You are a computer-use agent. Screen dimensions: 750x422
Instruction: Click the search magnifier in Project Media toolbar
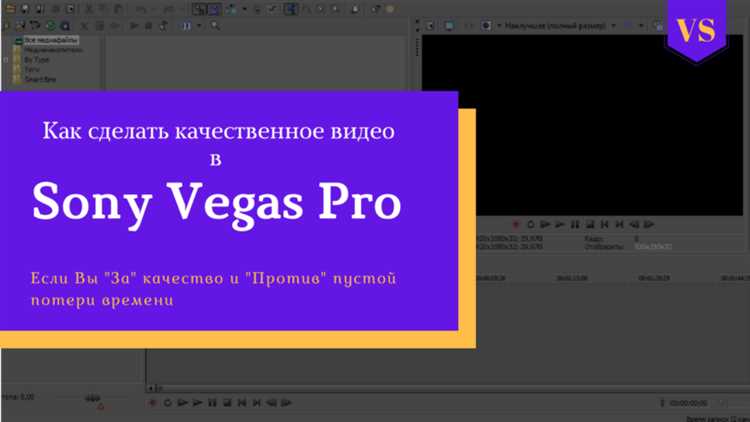coord(216,26)
